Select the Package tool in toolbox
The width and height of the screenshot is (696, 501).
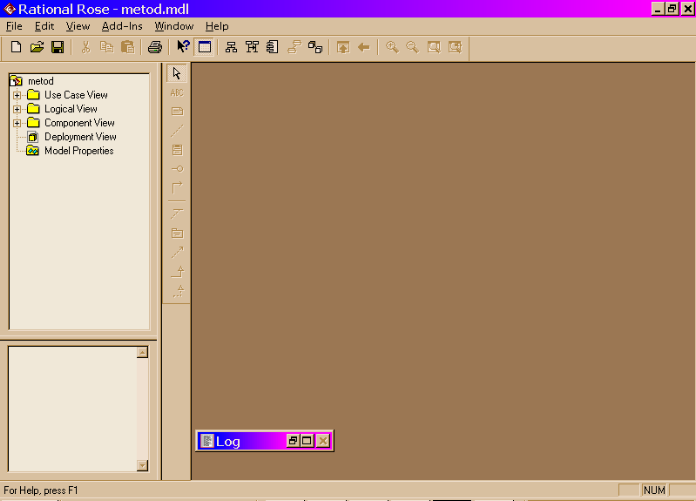tap(177, 233)
